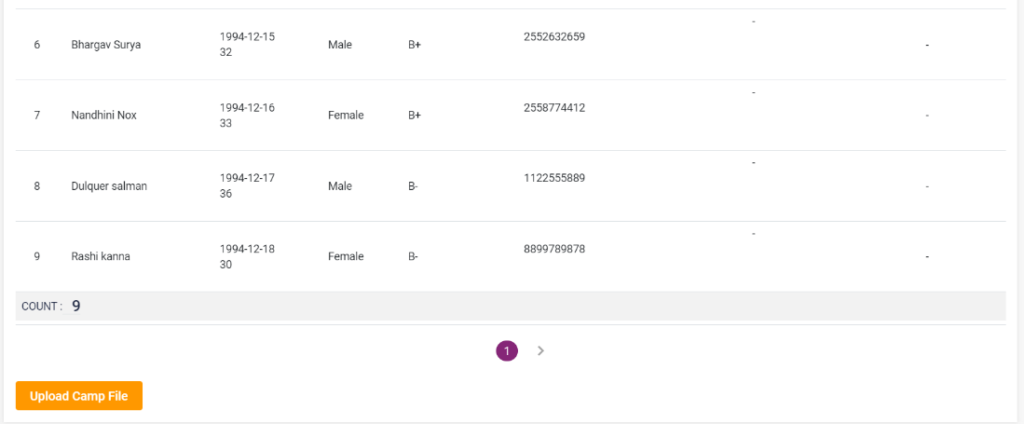This screenshot has width=1024, height=424.
Task: Go to the next page chevron
Action: click(540, 351)
